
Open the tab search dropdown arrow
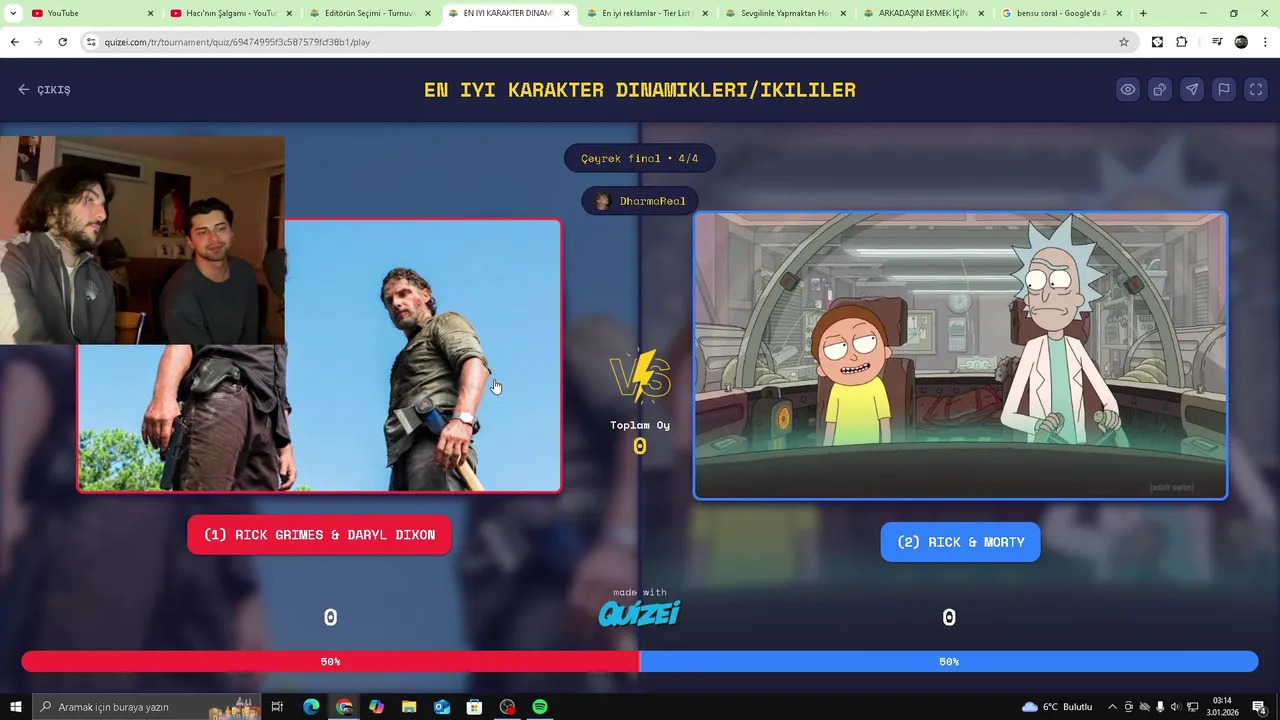(x=14, y=13)
